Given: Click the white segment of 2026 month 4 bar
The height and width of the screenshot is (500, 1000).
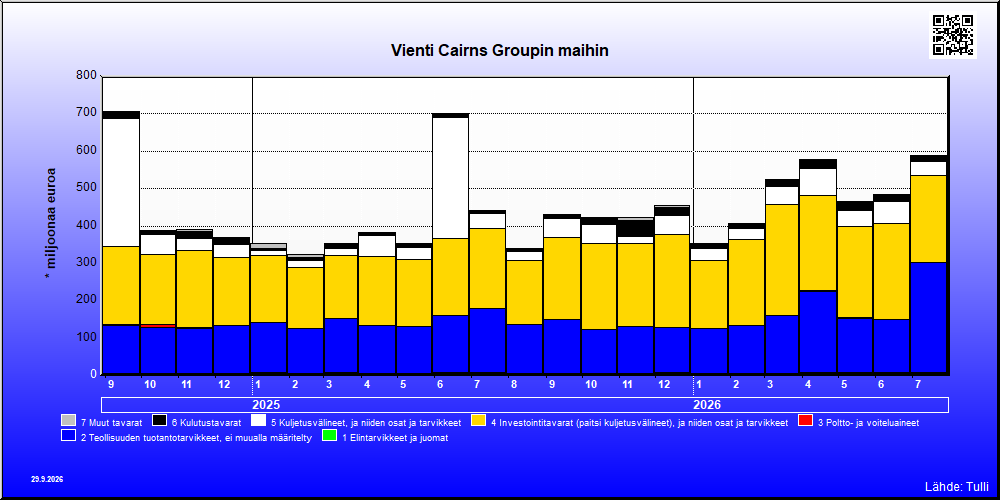Looking at the screenshot, I should tap(818, 182).
